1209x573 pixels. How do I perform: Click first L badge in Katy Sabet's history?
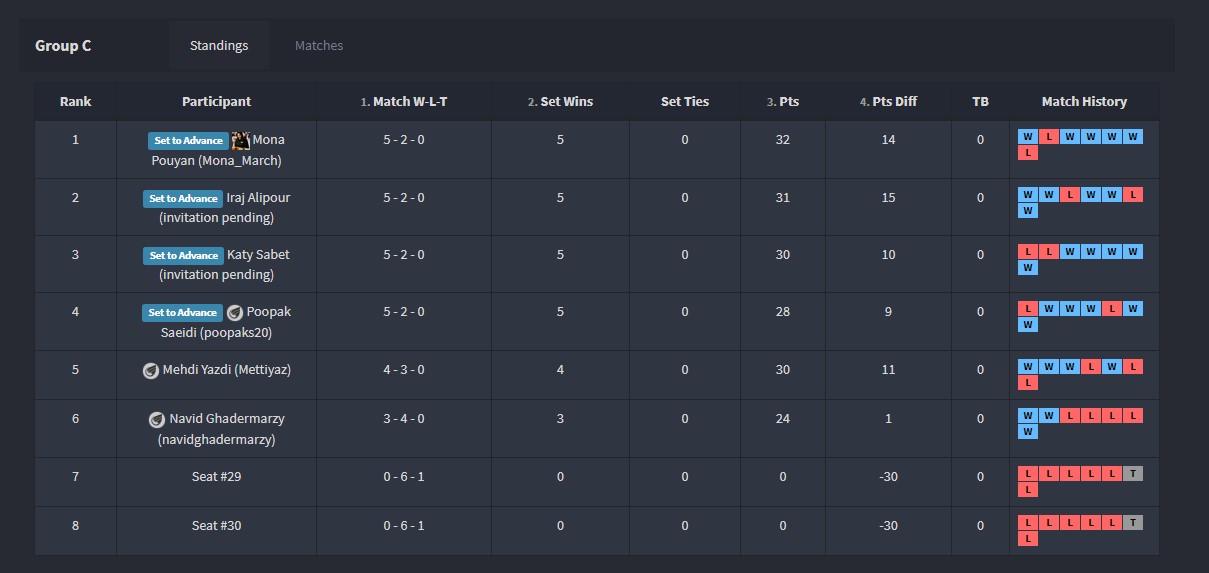pos(1027,252)
